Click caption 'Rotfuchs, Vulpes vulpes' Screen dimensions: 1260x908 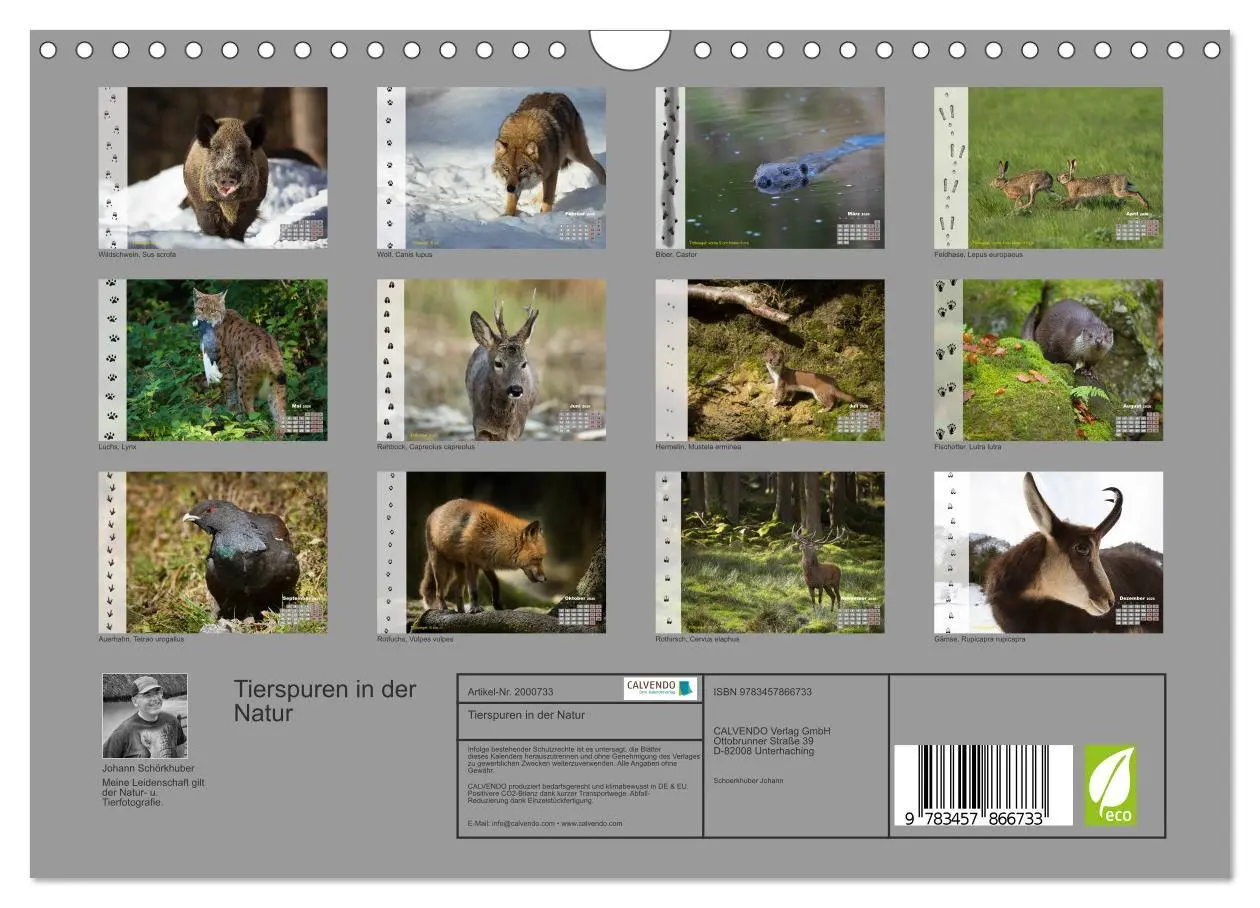(415, 639)
